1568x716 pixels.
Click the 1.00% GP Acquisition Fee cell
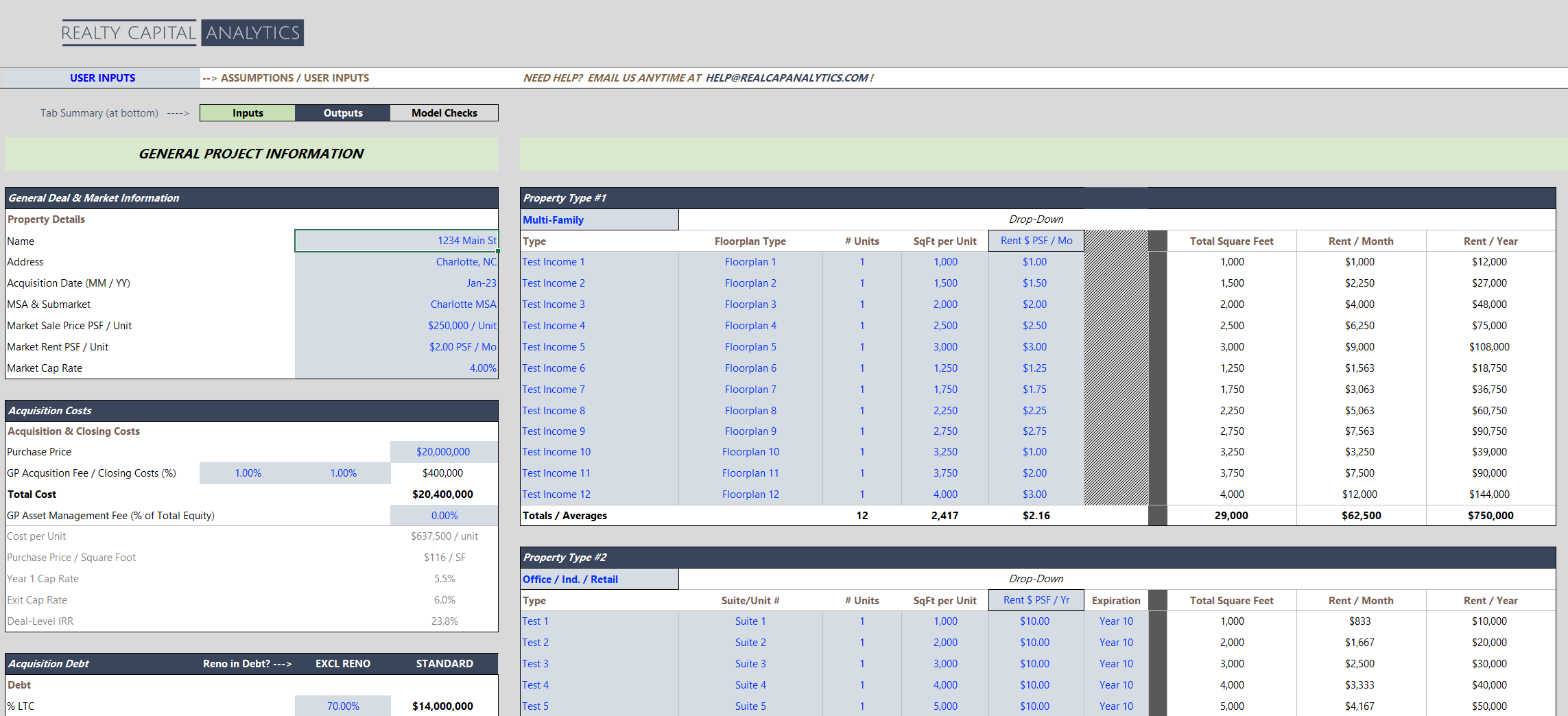(248, 473)
